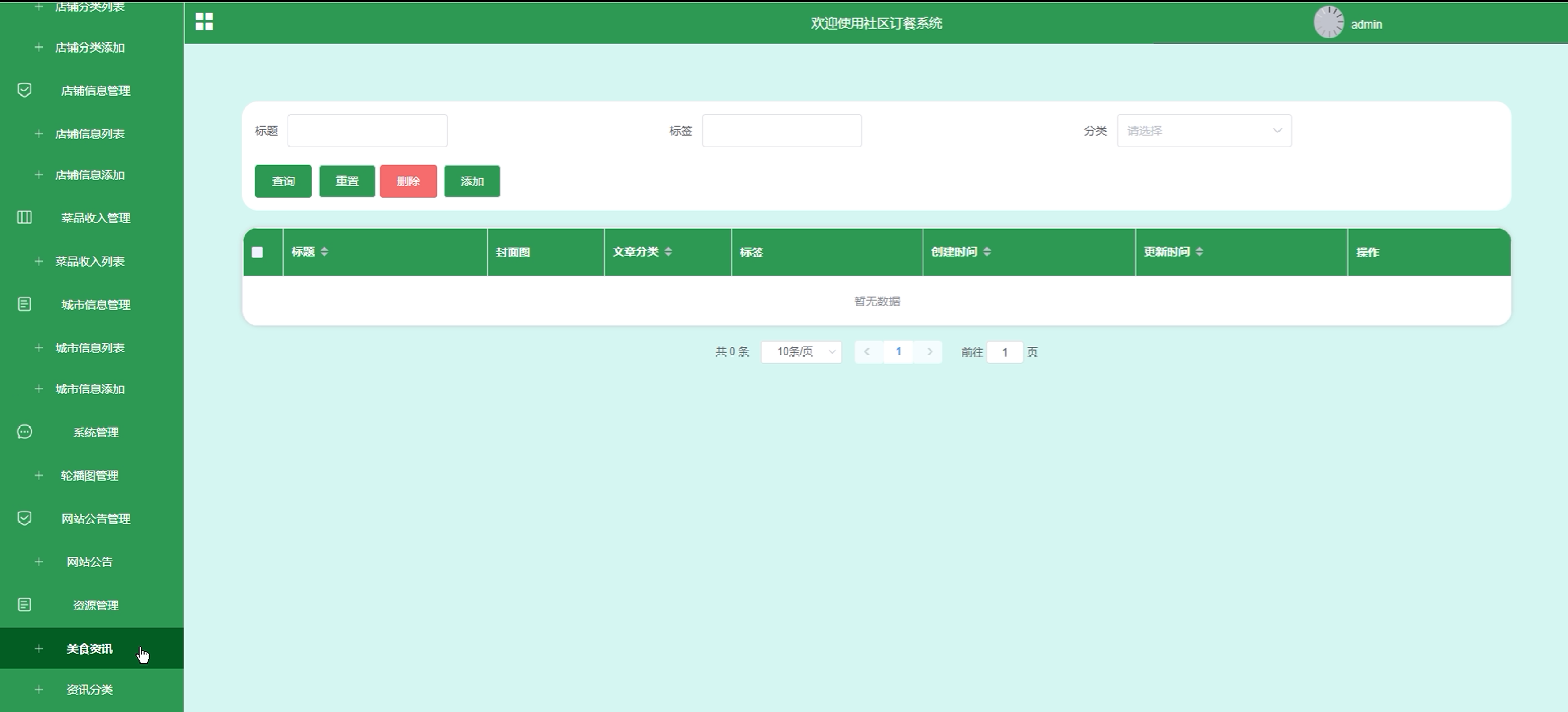Screen dimensions: 1568x712
Task: Click the green 查询 search button
Action: click(x=283, y=181)
